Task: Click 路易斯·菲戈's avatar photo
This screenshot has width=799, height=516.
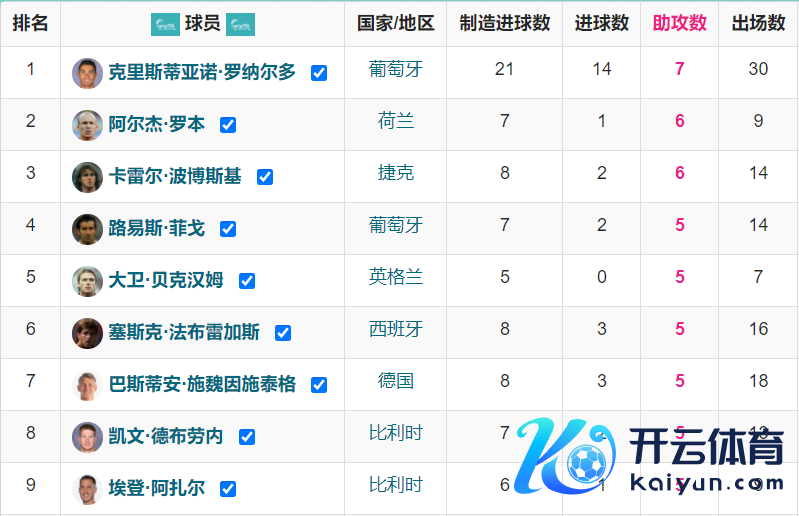Action: (x=87, y=229)
